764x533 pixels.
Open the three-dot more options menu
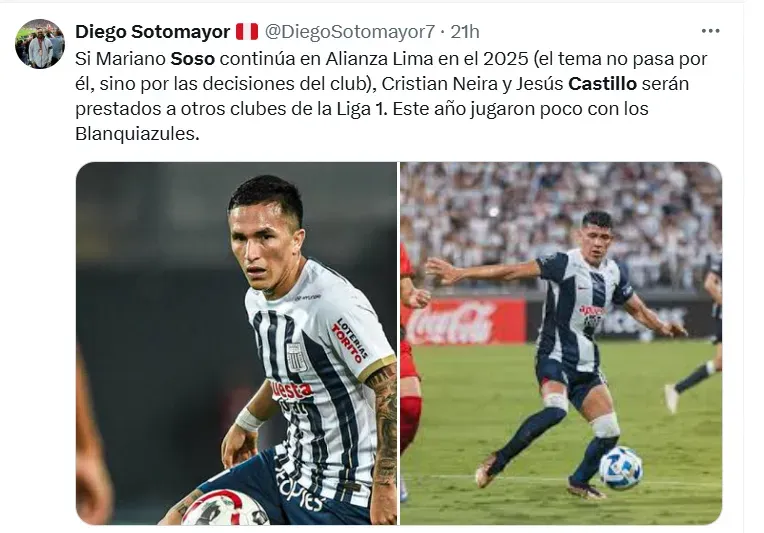click(x=710, y=31)
